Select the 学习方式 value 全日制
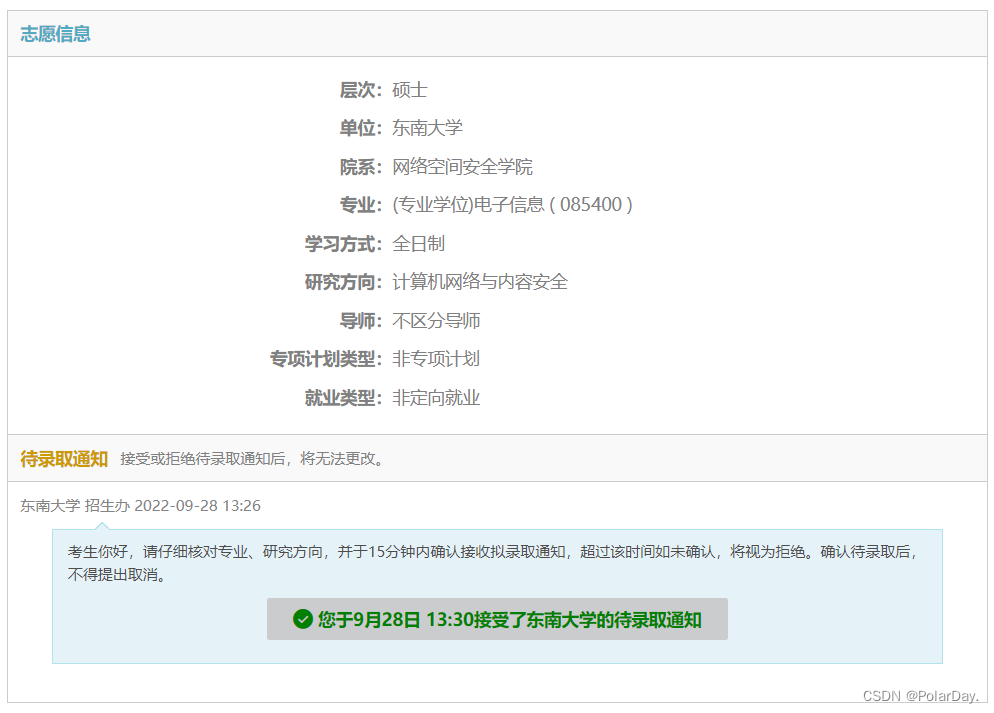 [418, 243]
